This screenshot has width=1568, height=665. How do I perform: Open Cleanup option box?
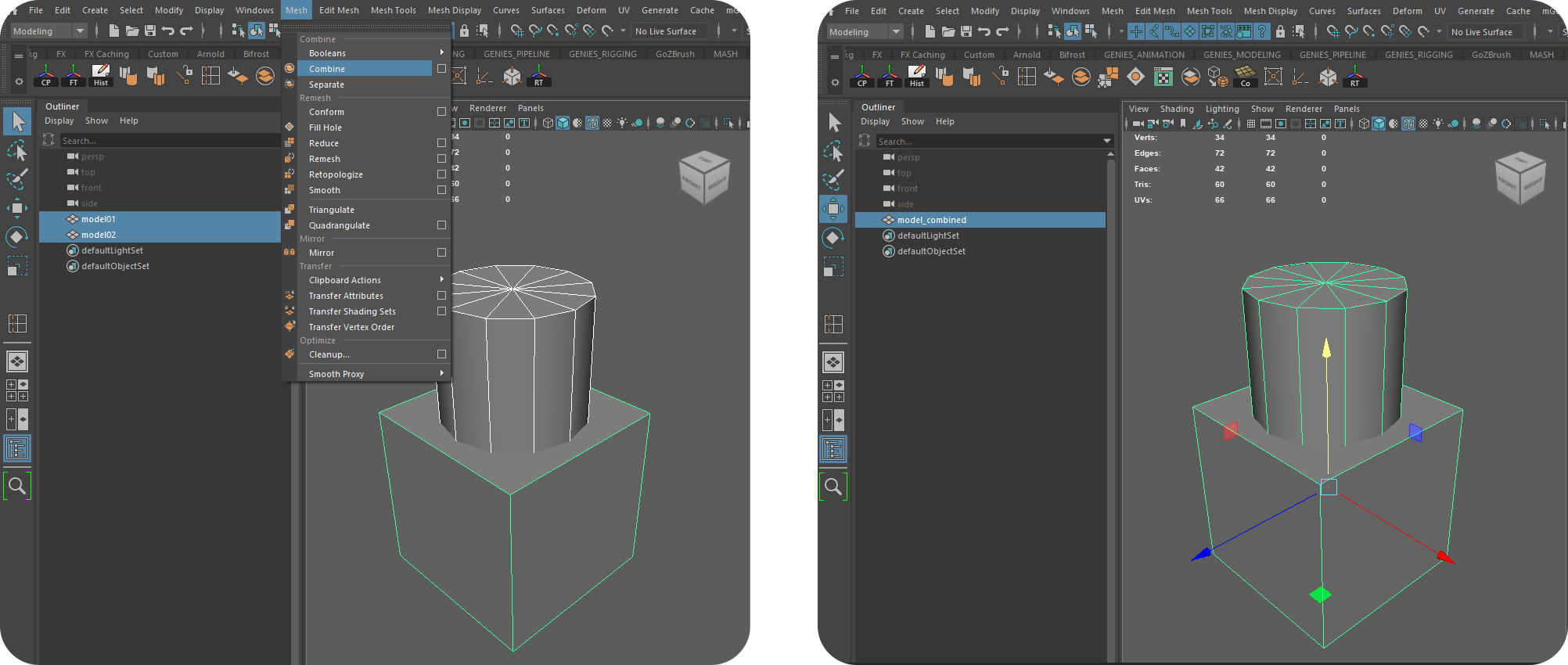pyautogui.click(x=441, y=354)
